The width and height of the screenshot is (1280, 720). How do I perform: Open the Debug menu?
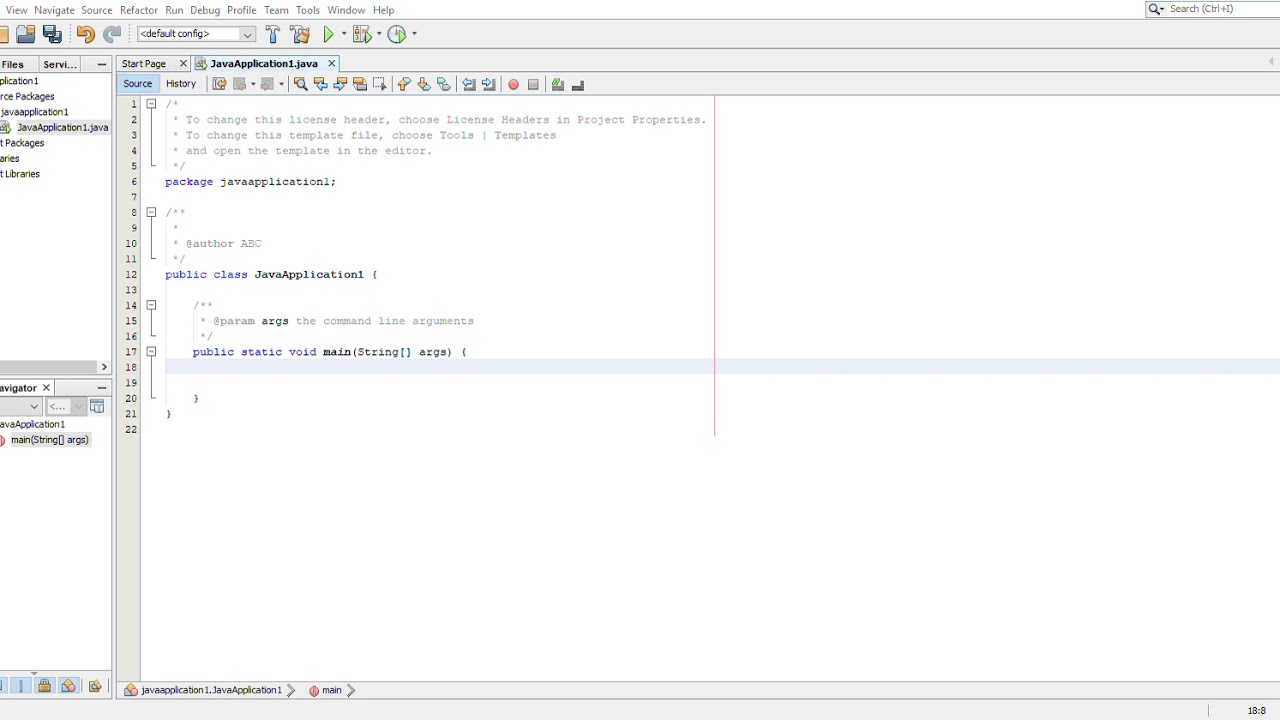[x=205, y=10]
